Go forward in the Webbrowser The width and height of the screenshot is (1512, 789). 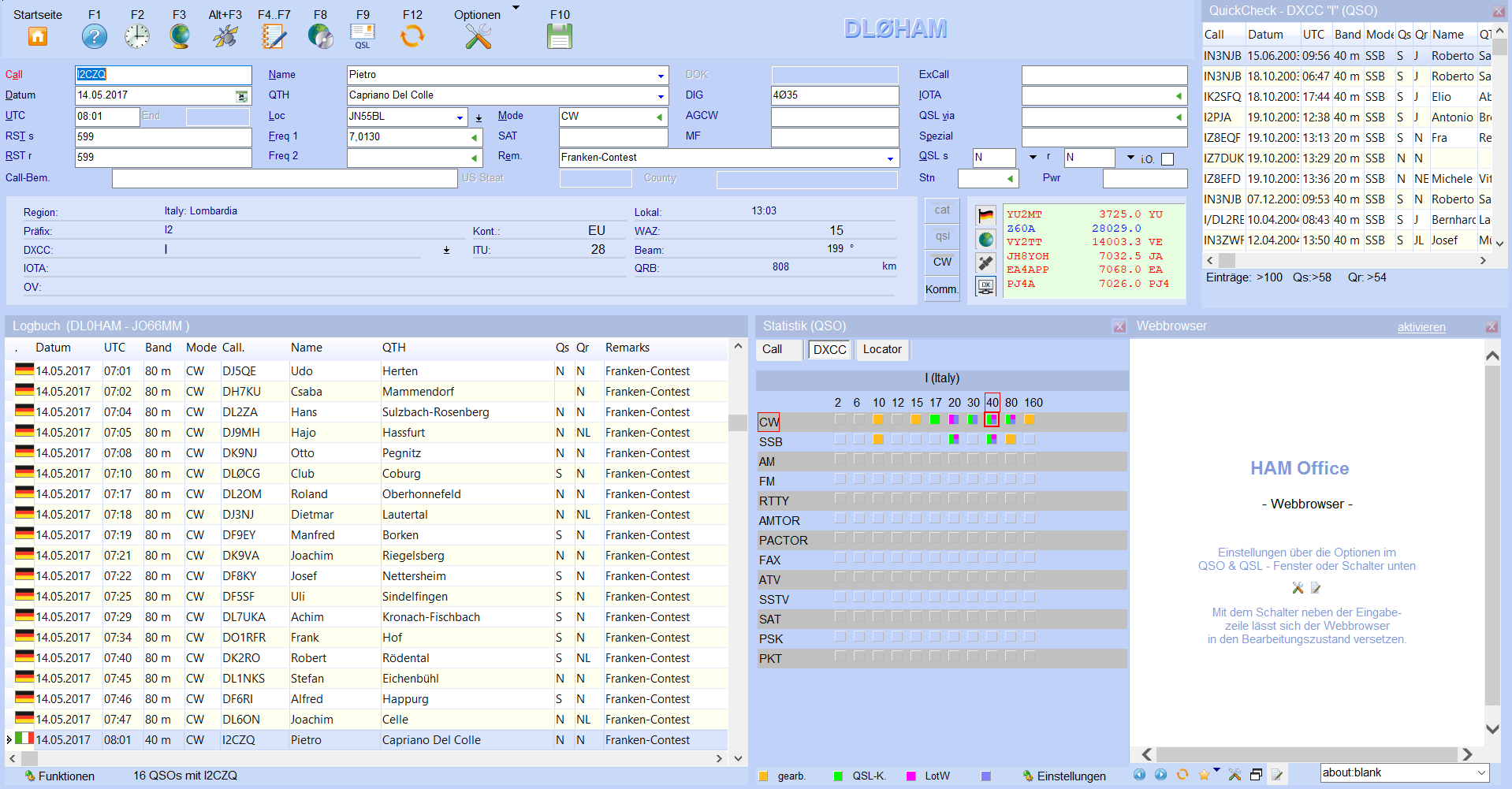click(x=1160, y=774)
